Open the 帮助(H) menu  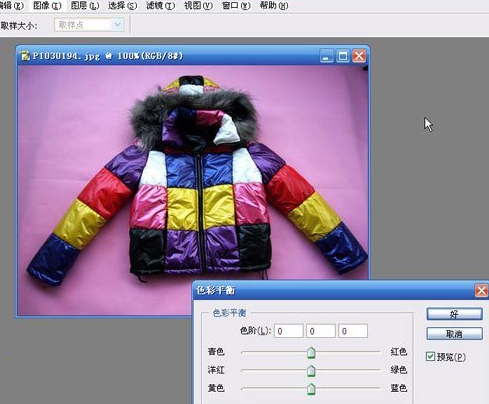point(274,6)
